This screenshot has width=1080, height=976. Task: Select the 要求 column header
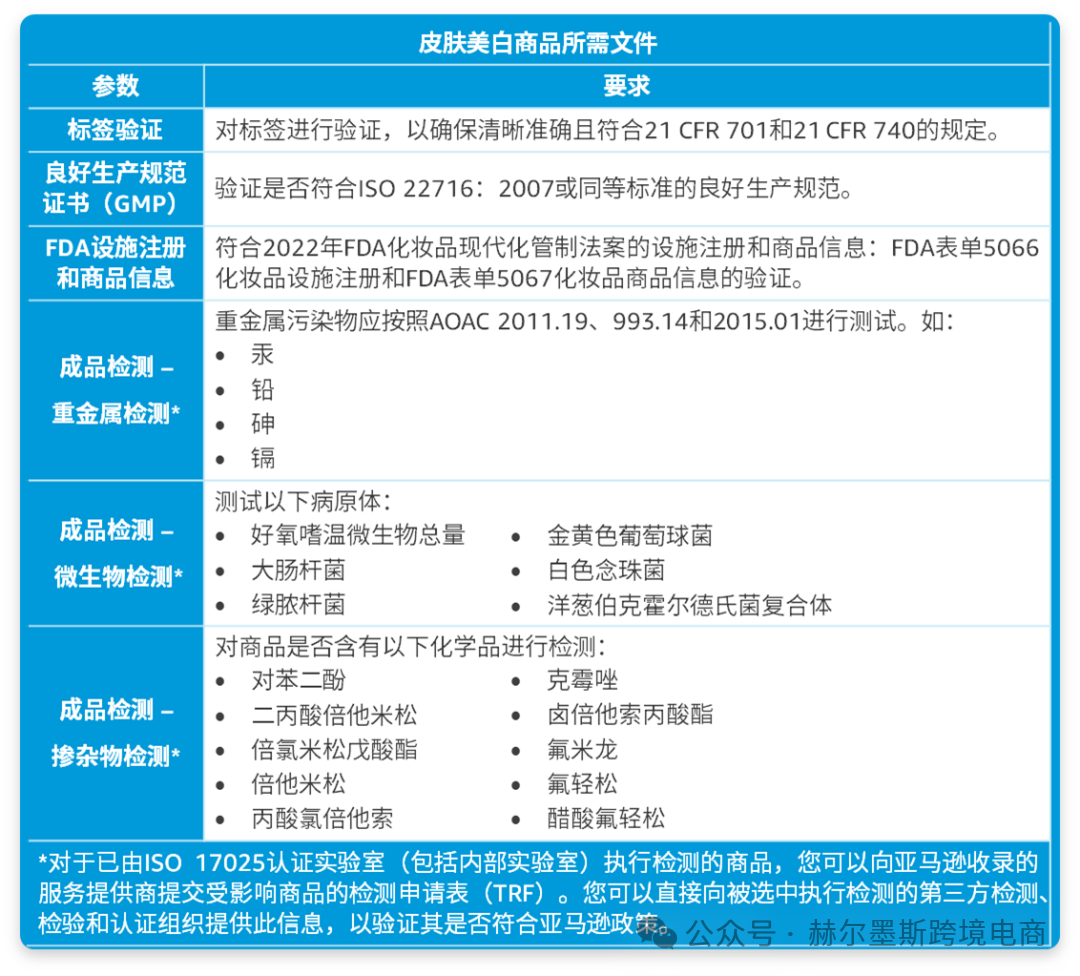click(x=627, y=87)
